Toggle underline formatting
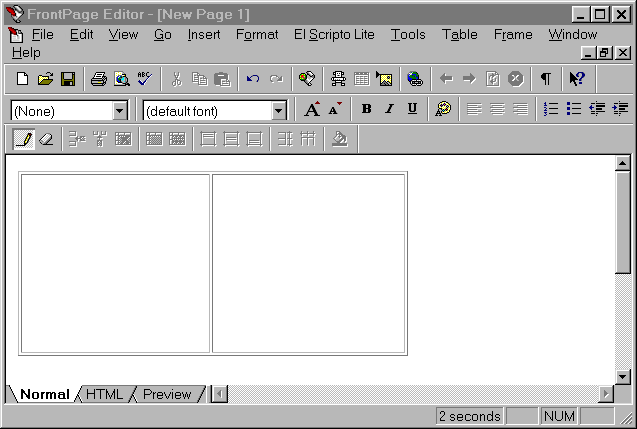This screenshot has height=429, width=637. coord(412,108)
